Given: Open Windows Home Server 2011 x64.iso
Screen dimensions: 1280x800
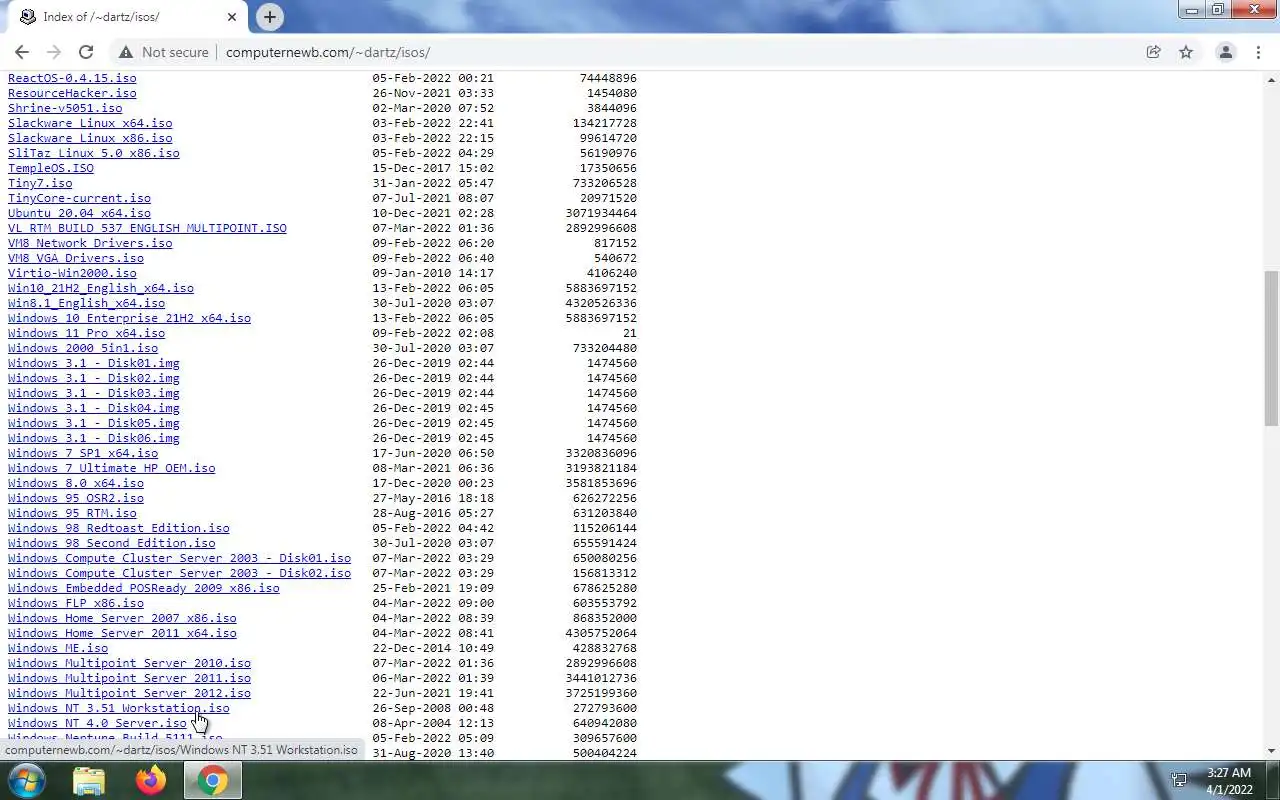Looking at the screenshot, I should click(x=122, y=633).
